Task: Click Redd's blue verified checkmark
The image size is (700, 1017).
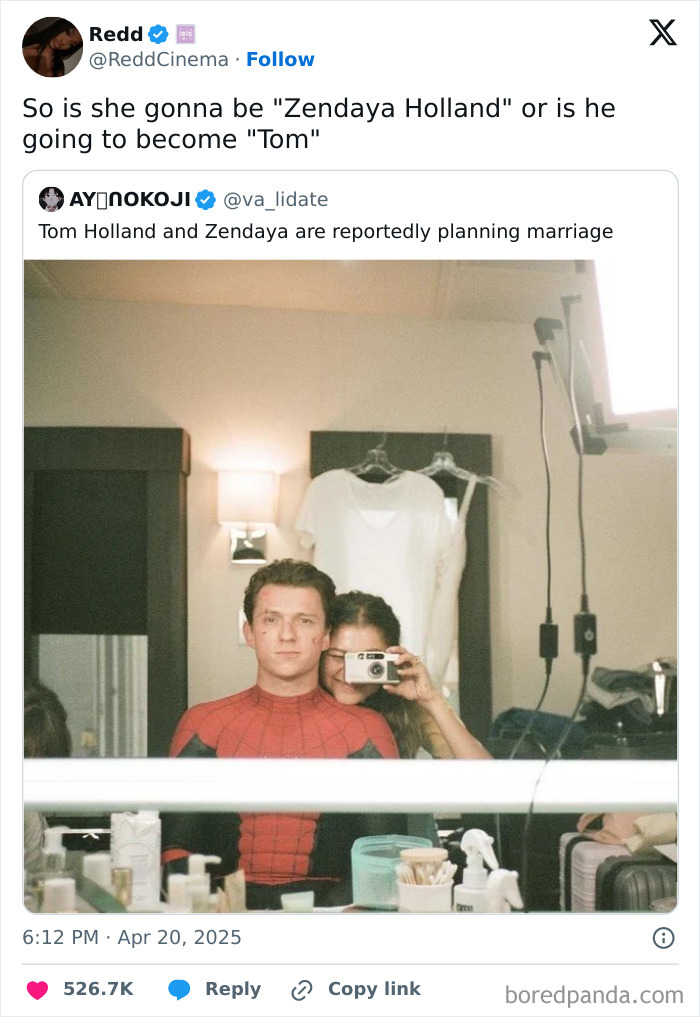Action: pyautogui.click(x=160, y=32)
